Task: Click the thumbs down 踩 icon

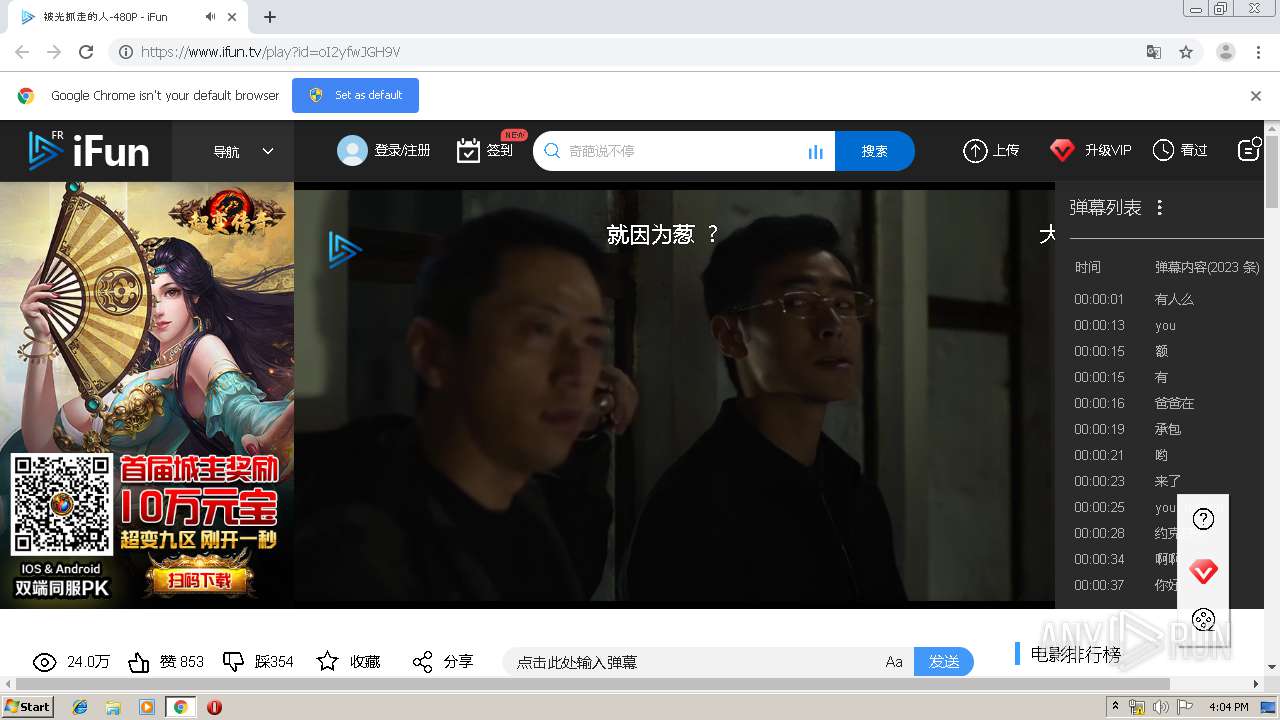Action: coord(233,662)
